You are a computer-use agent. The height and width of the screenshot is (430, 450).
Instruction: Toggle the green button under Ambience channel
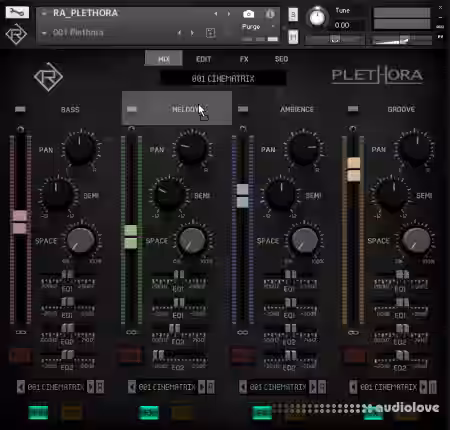point(262,413)
